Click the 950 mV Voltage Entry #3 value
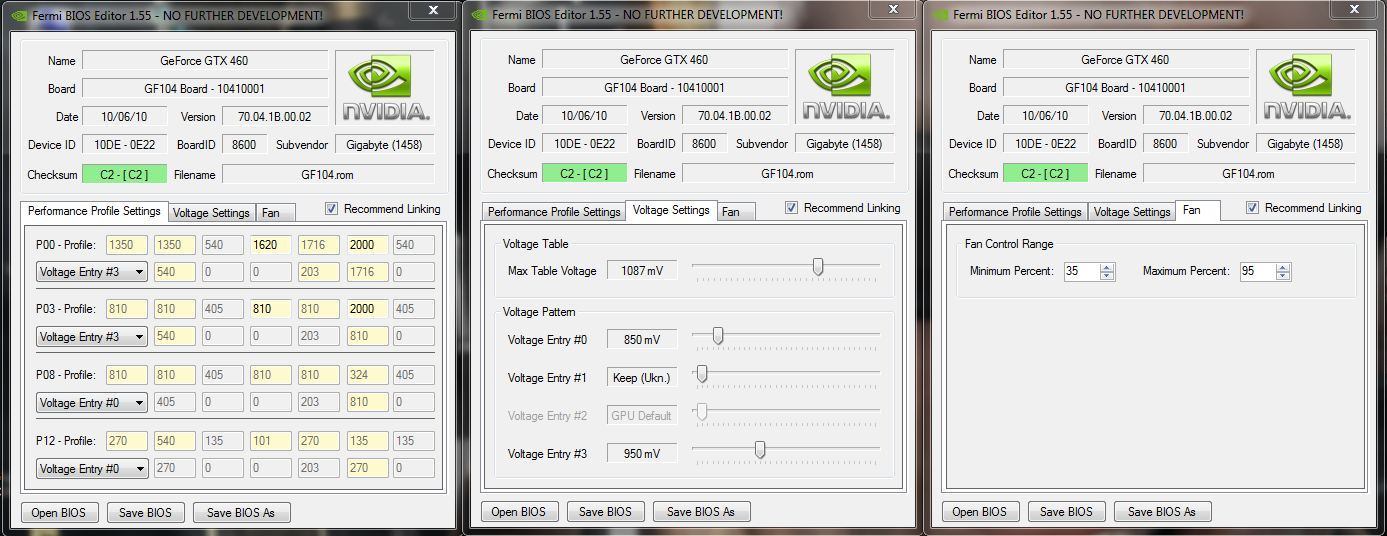 click(641, 454)
